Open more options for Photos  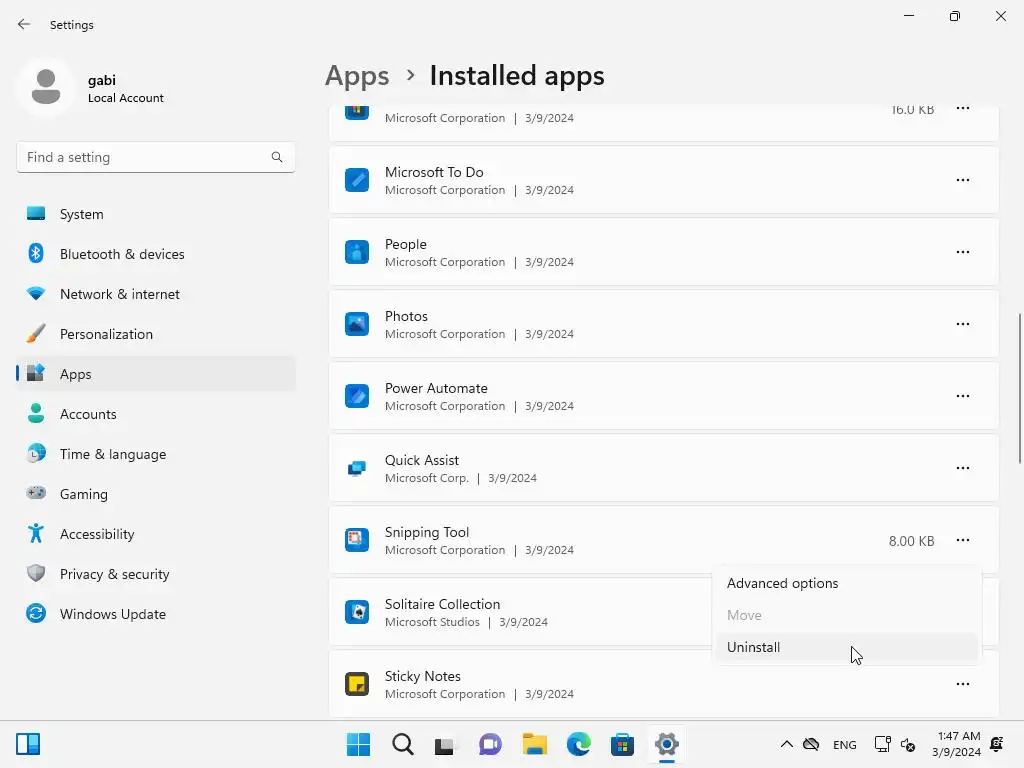click(x=963, y=324)
